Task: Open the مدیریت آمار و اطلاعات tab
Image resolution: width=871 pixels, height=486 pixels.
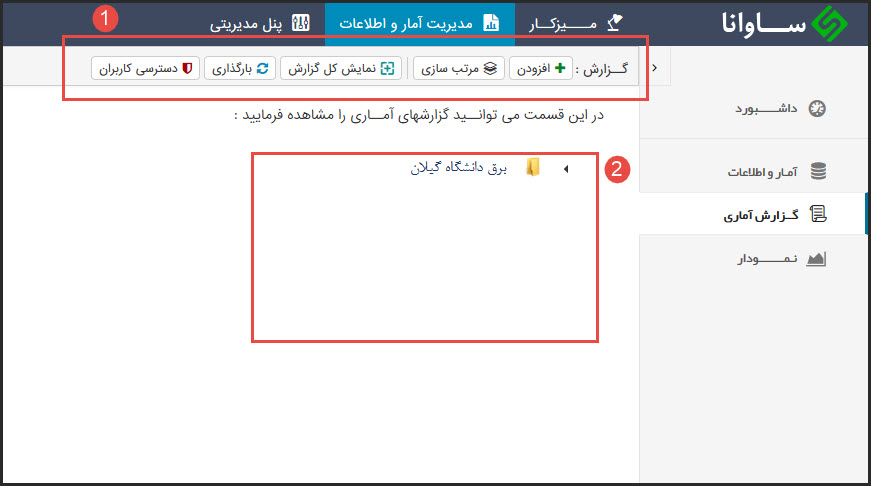Action: click(x=420, y=23)
